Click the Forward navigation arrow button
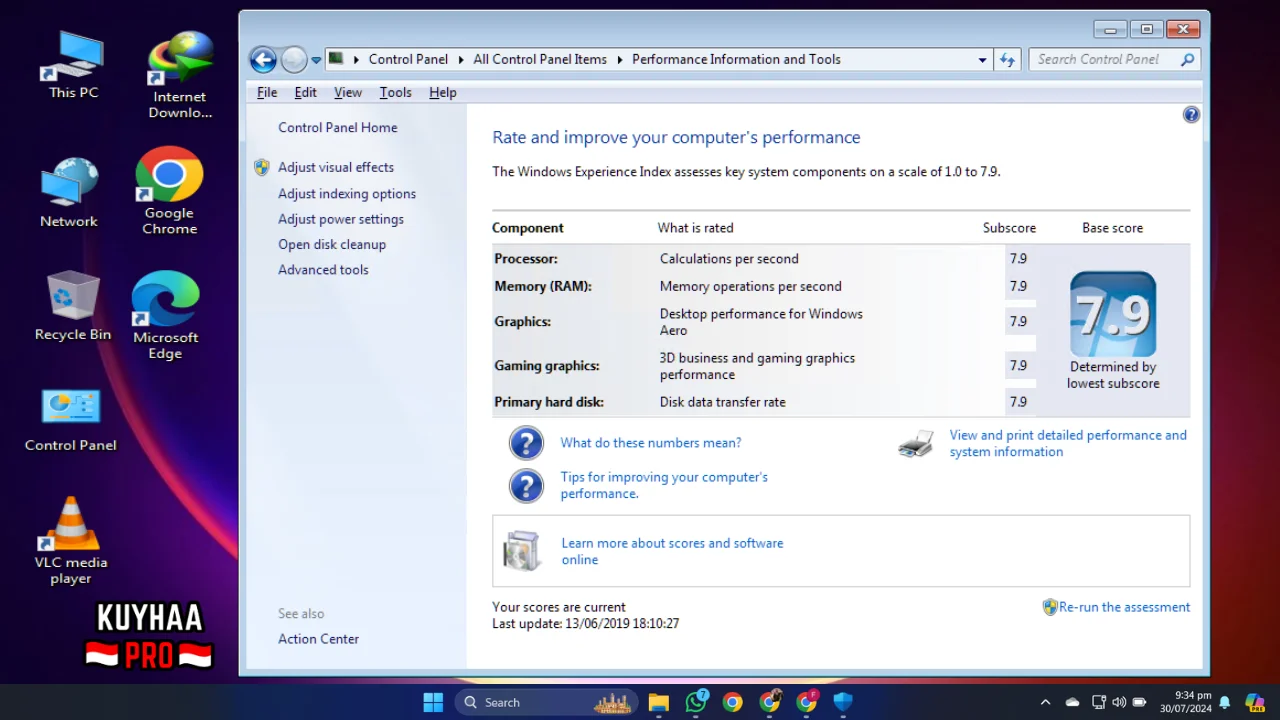The height and width of the screenshot is (720, 1280). pyautogui.click(x=294, y=60)
